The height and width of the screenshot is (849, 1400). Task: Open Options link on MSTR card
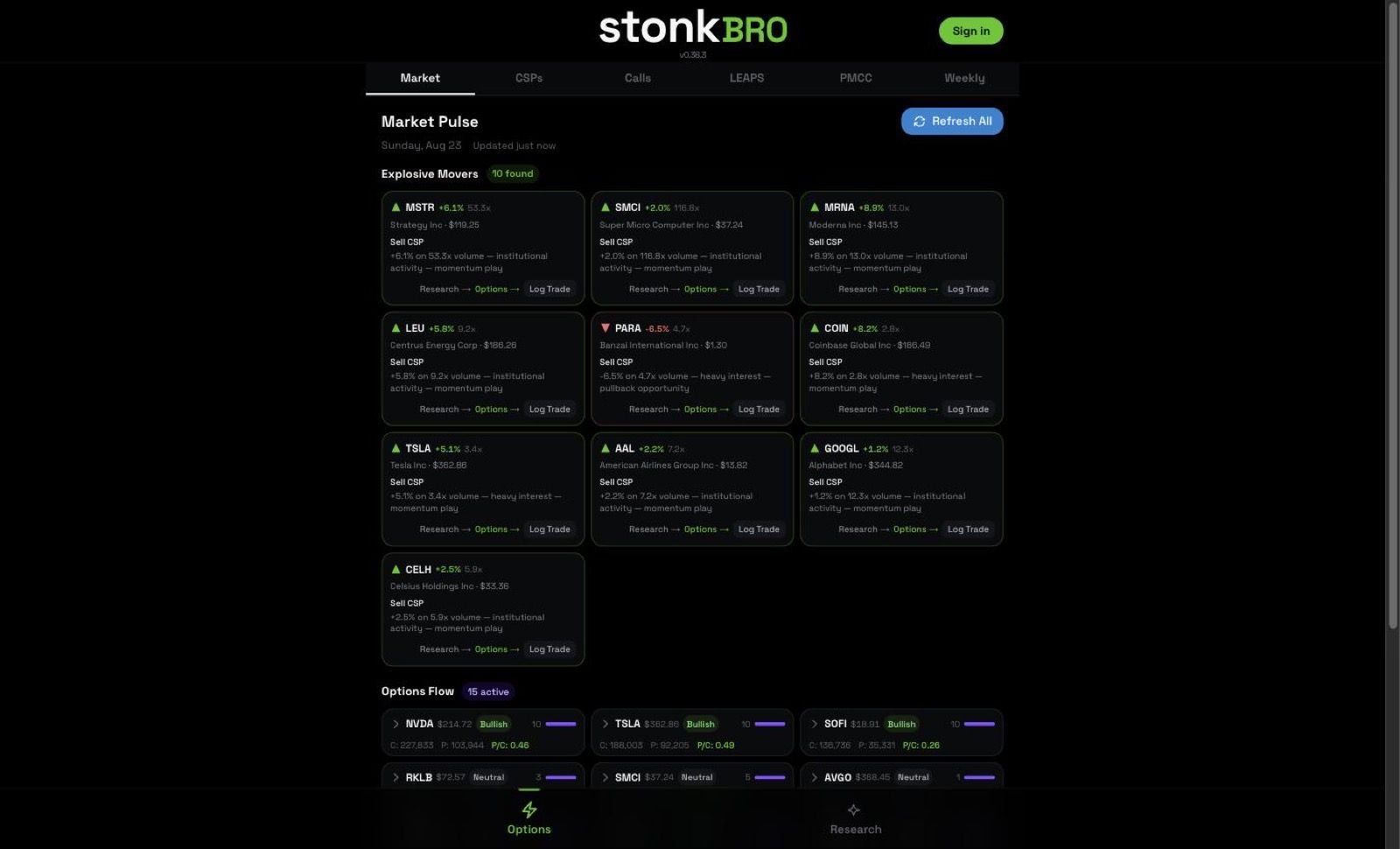(496, 289)
